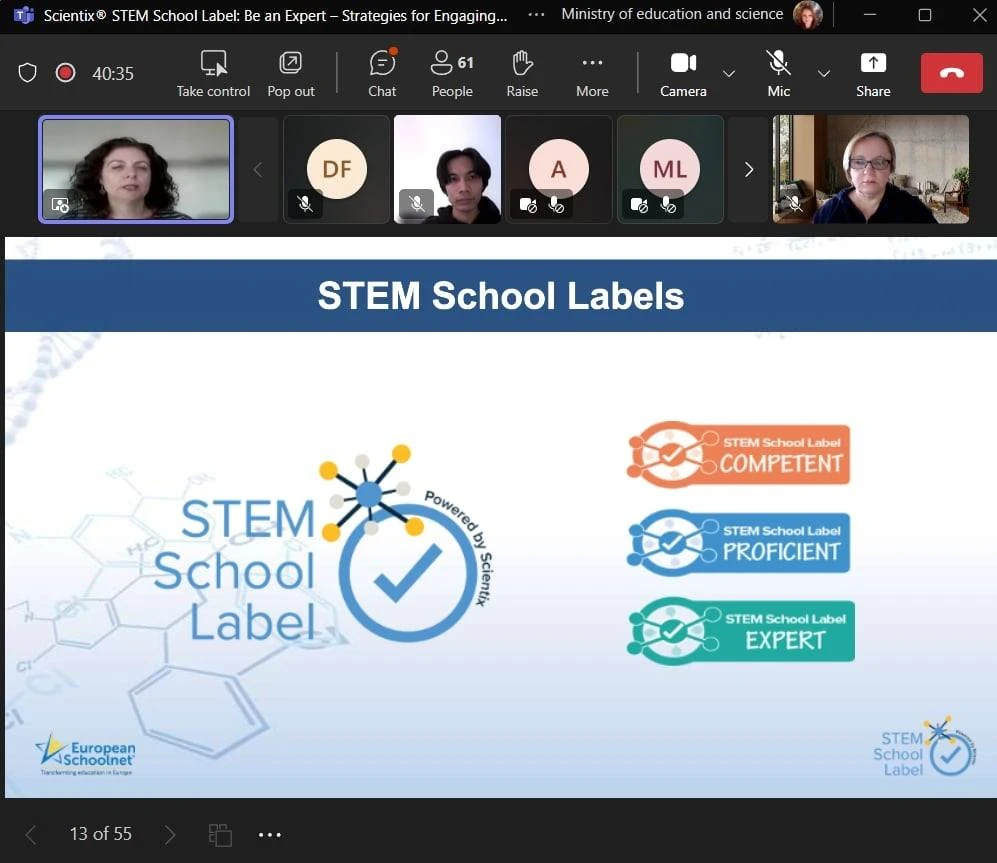The width and height of the screenshot is (997, 863).
Task: Open the More actions menu in toolbar
Action: pos(592,74)
